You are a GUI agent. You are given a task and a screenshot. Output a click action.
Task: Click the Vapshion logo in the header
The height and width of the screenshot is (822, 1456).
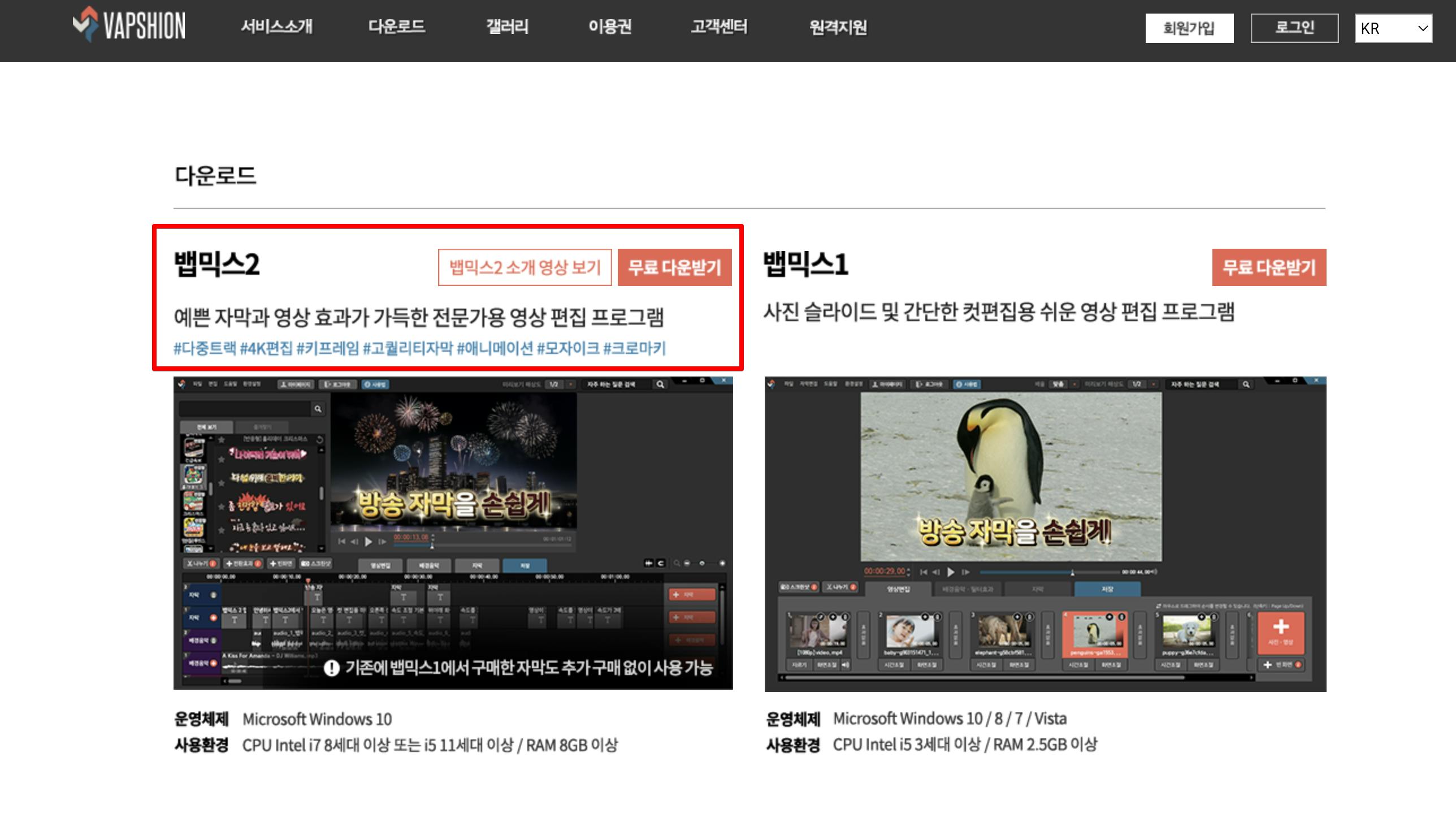coord(129,25)
